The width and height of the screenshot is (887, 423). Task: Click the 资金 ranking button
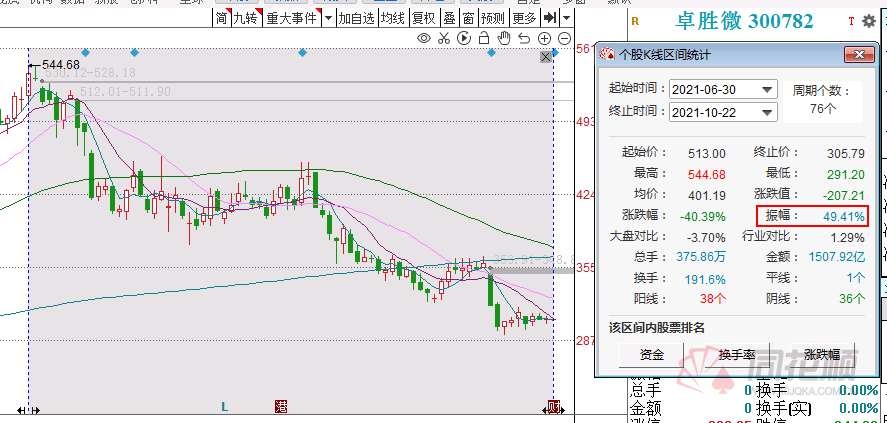pyautogui.click(x=652, y=355)
